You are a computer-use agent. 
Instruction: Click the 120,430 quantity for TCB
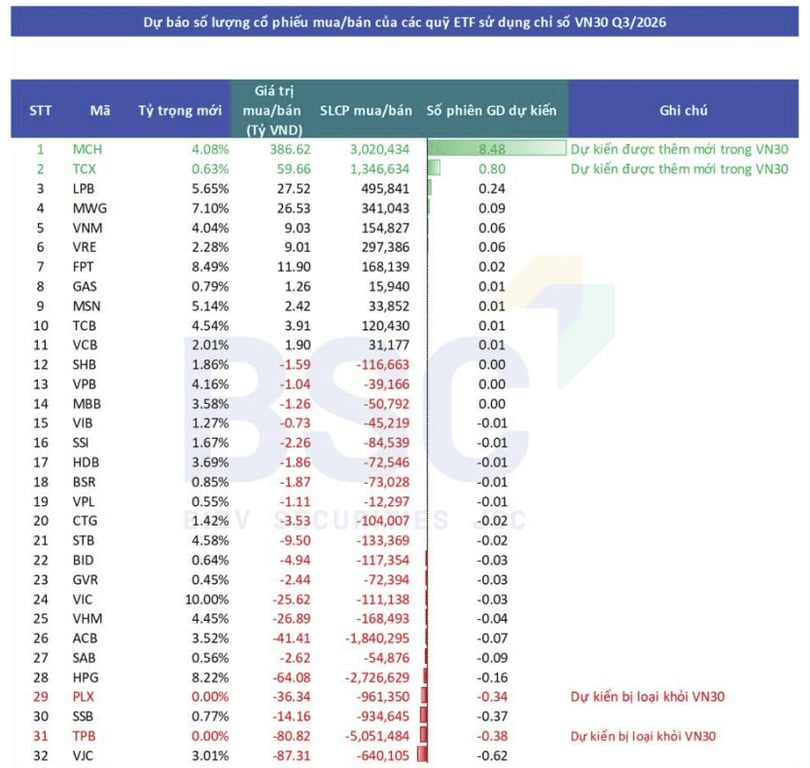[385, 325]
